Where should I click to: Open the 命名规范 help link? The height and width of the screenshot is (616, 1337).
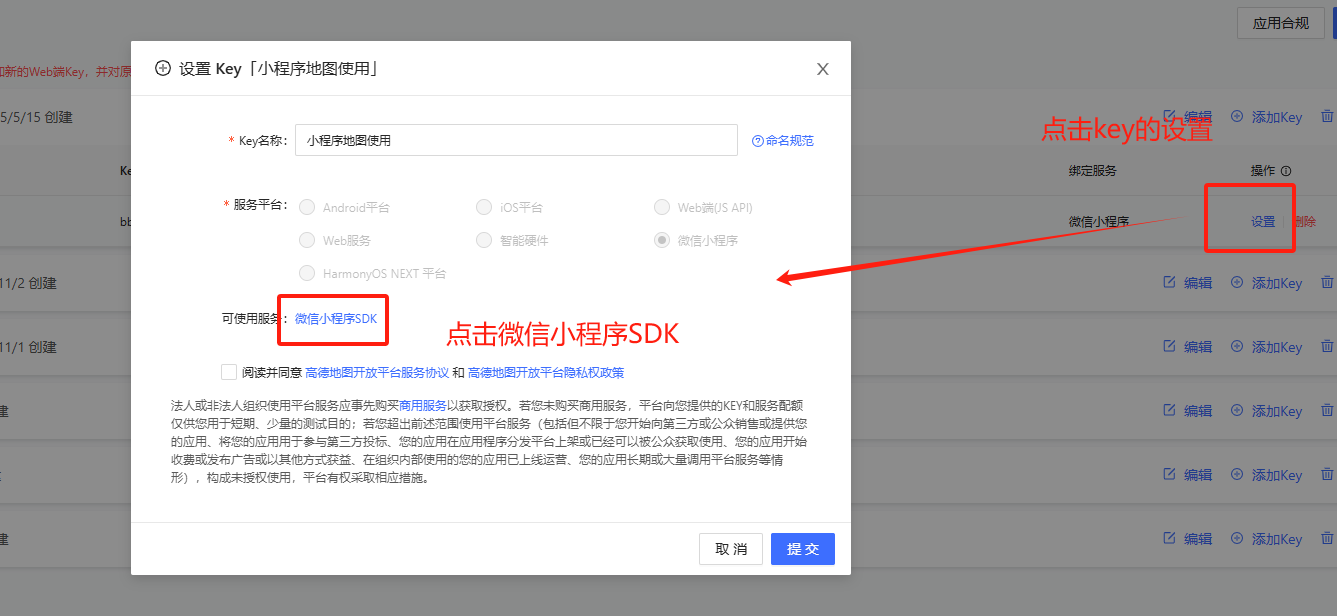pyautogui.click(x=783, y=141)
